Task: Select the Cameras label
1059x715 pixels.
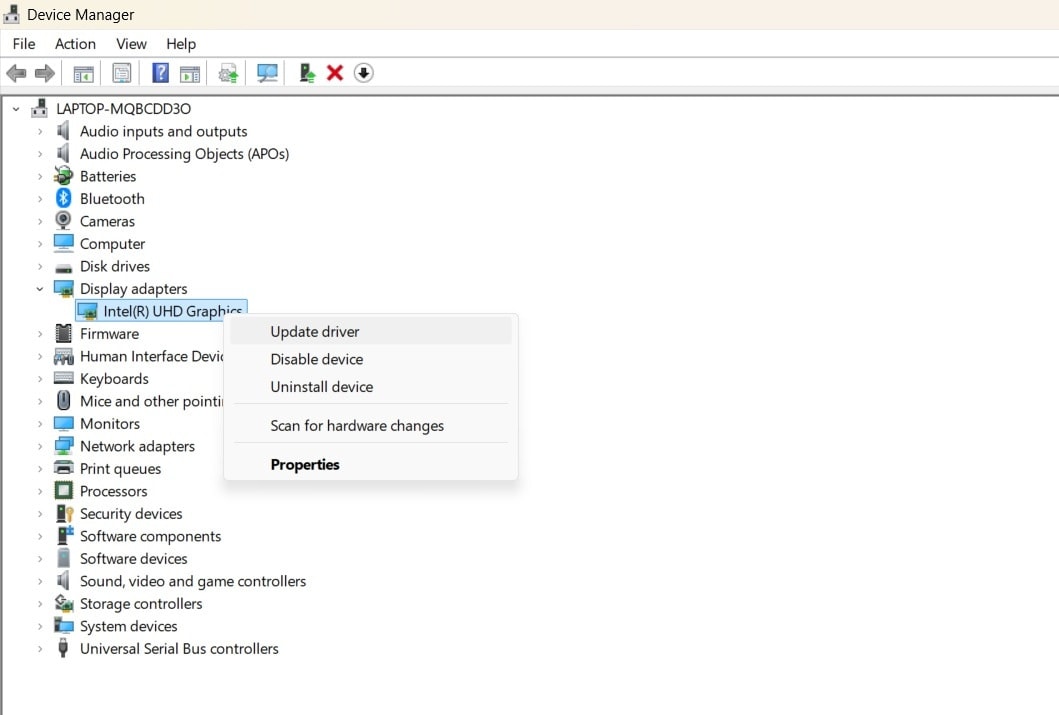Action: click(107, 221)
